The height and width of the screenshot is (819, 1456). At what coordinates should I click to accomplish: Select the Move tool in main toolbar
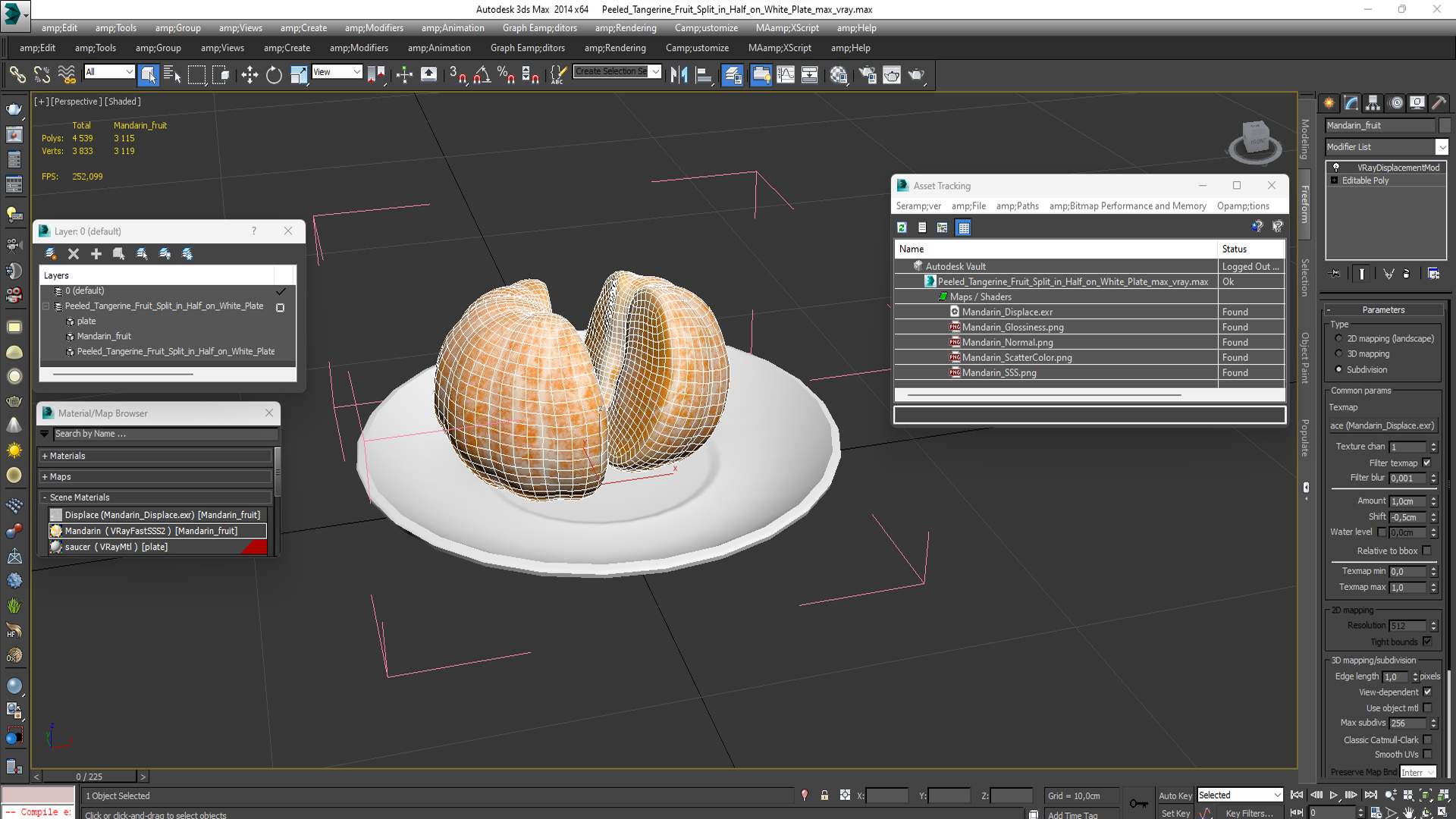[249, 74]
